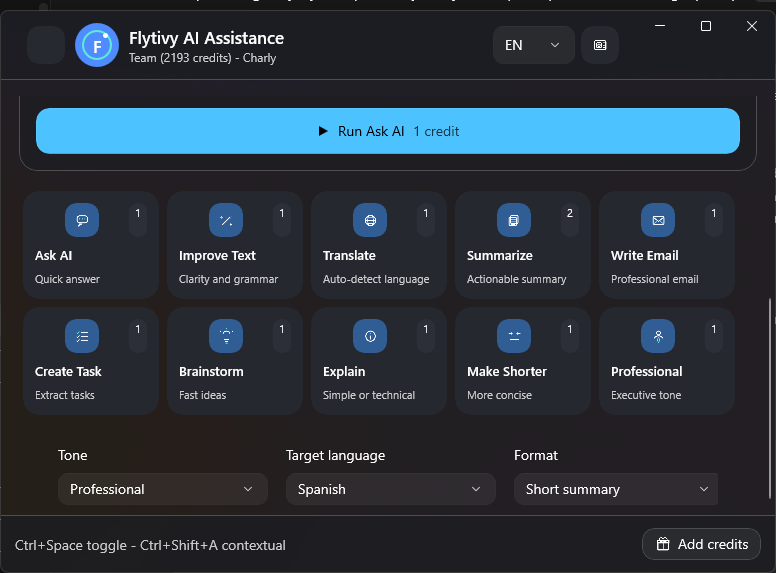Click the credit badge on the Make Shorter card
The width and height of the screenshot is (776, 573).
(570, 336)
